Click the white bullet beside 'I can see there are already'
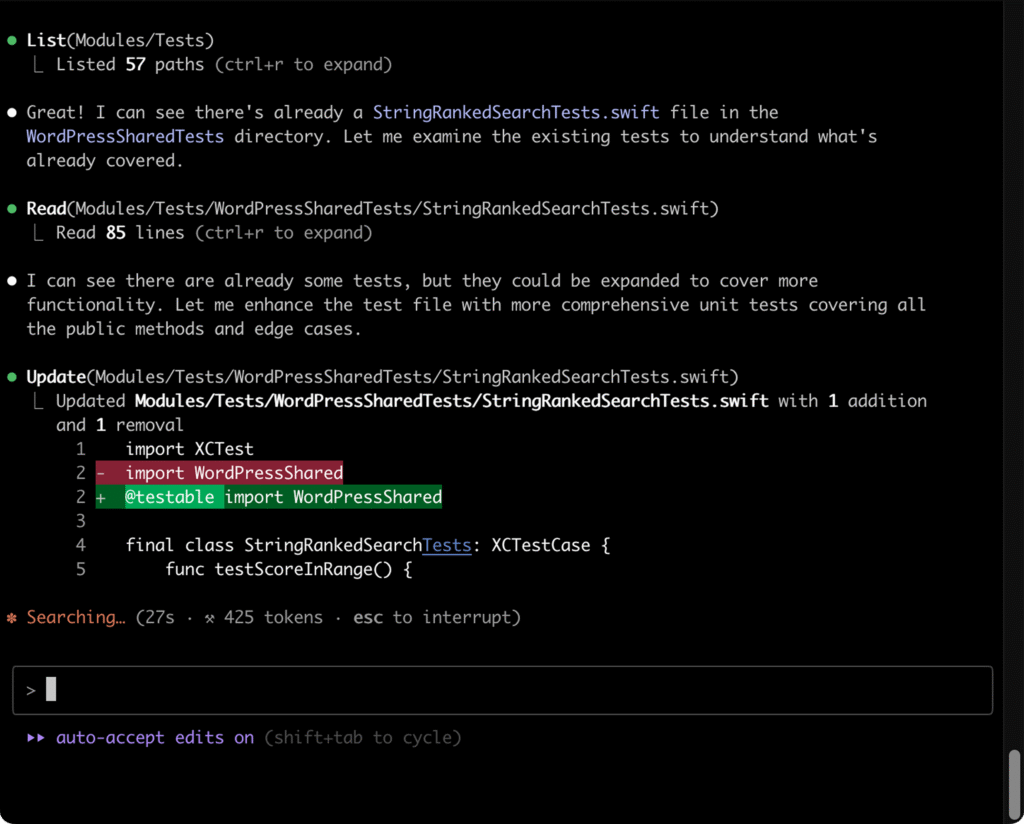The image size is (1024, 824). [x=12, y=281]
